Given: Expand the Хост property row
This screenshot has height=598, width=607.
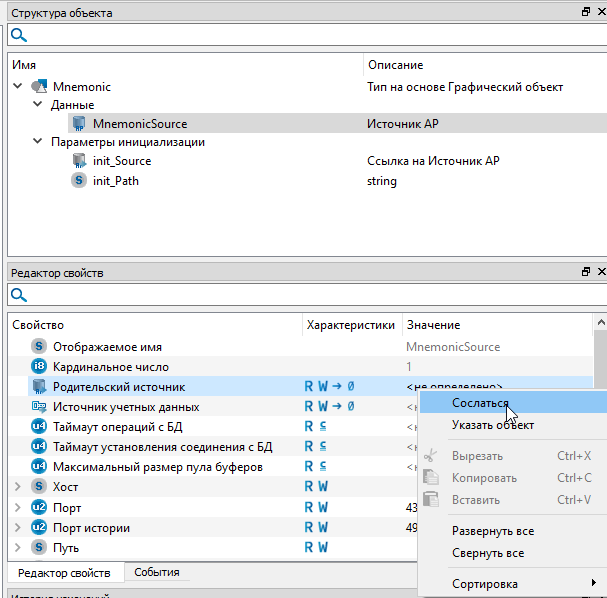Looking at the screenshot, I should pos(17,487).
